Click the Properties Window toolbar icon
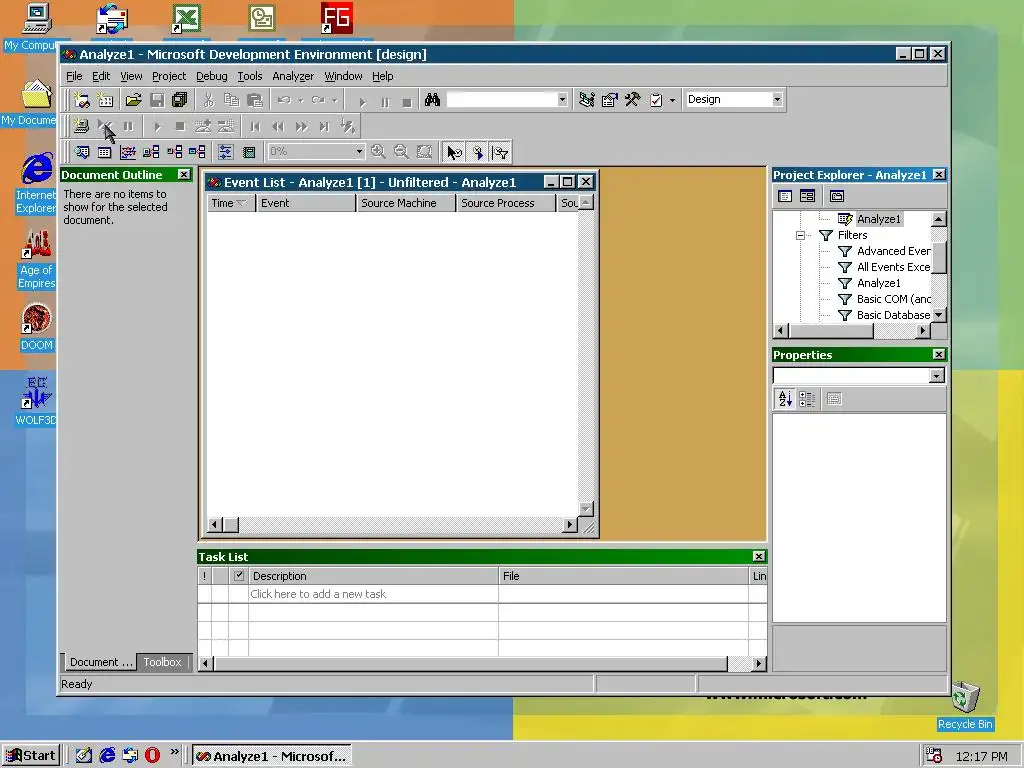Viewport: 1024px width, 768px height. point(609,100)
